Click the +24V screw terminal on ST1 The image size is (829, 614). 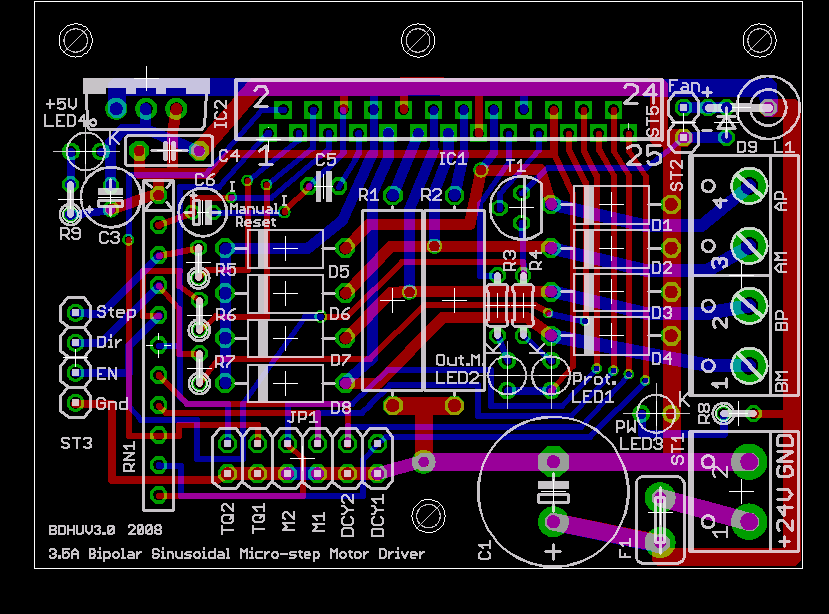(x=747, y=520)
